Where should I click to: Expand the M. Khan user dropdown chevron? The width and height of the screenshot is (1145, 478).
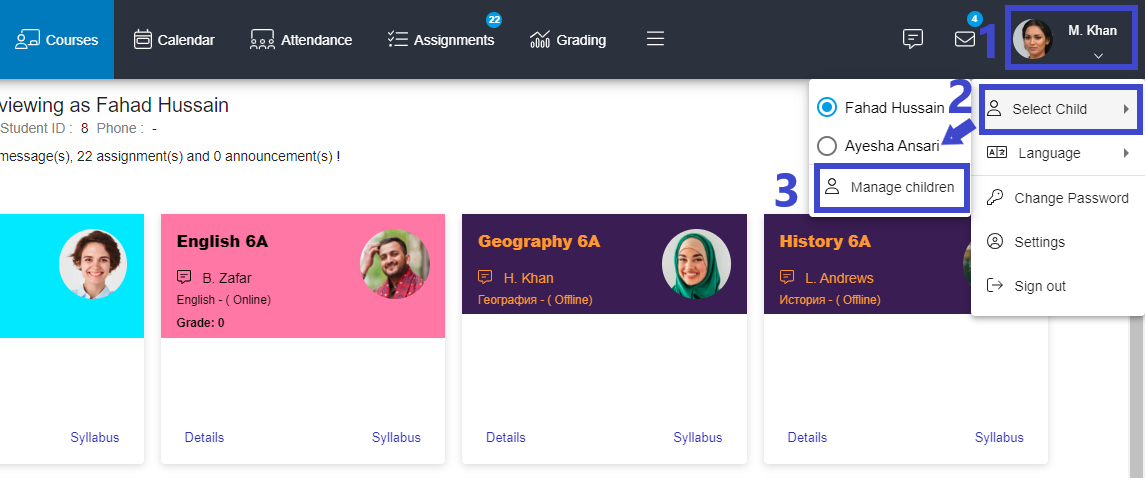point(1098,56)
